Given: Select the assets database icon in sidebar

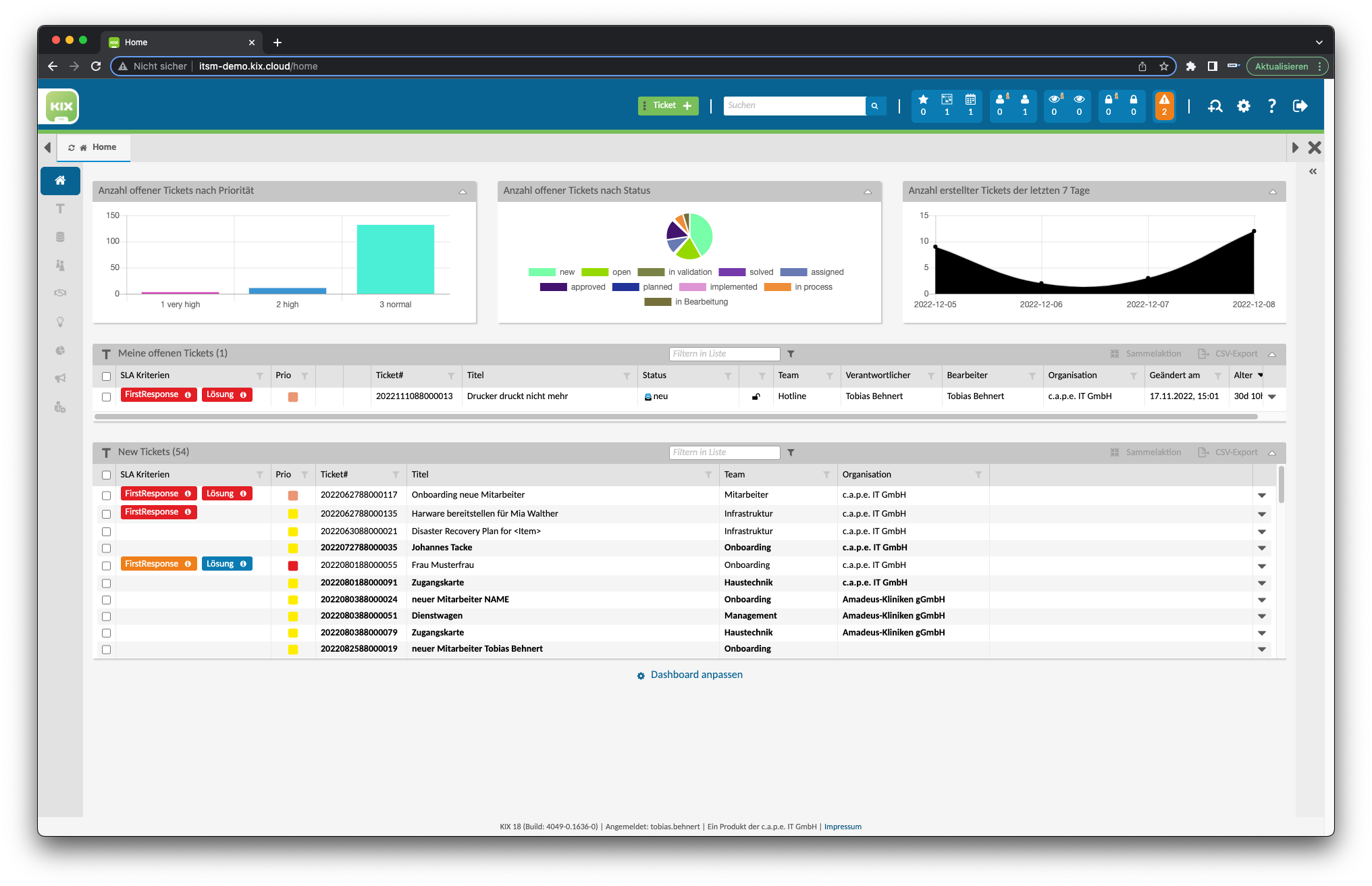Looking at the screenshot, I should click(x=60, y=236).
